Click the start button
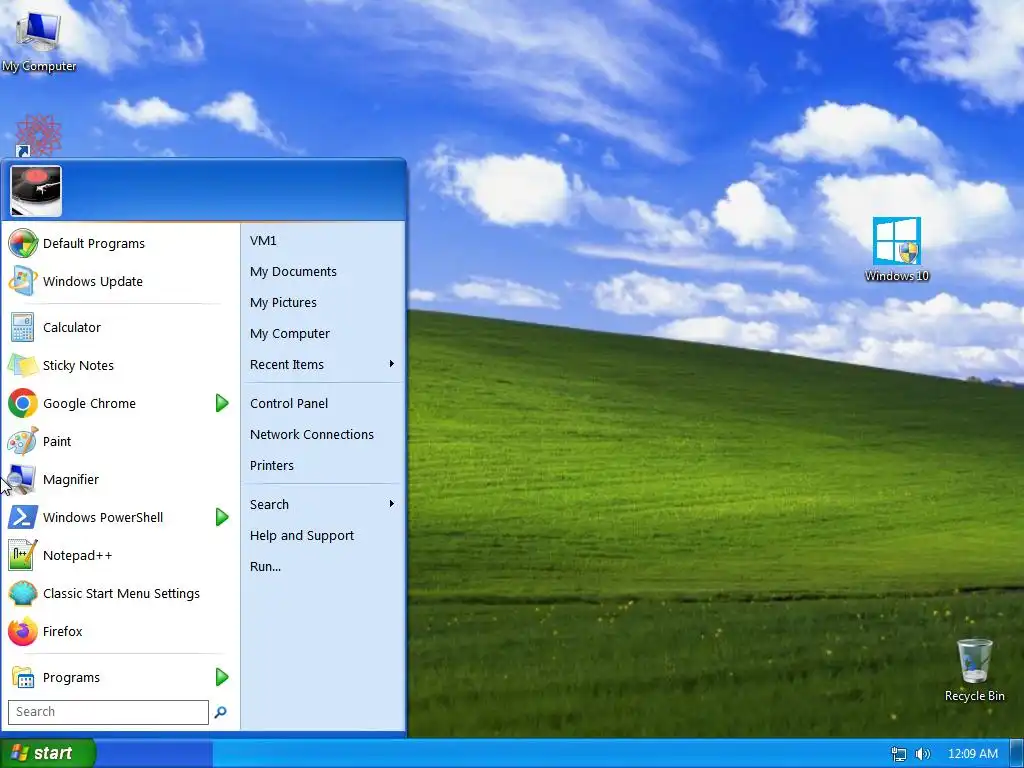This screenshot has width=1024, height=768. tap(48, 753)
